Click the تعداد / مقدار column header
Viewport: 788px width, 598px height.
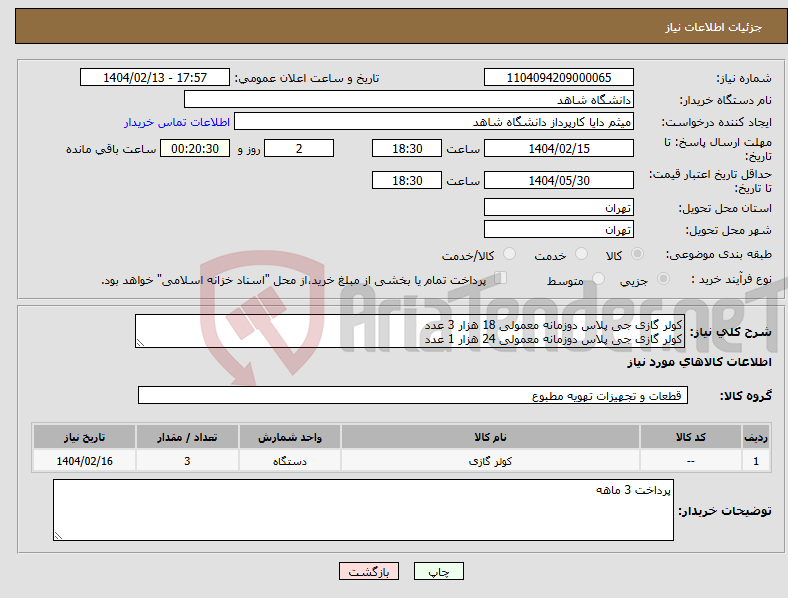(187, 437)
